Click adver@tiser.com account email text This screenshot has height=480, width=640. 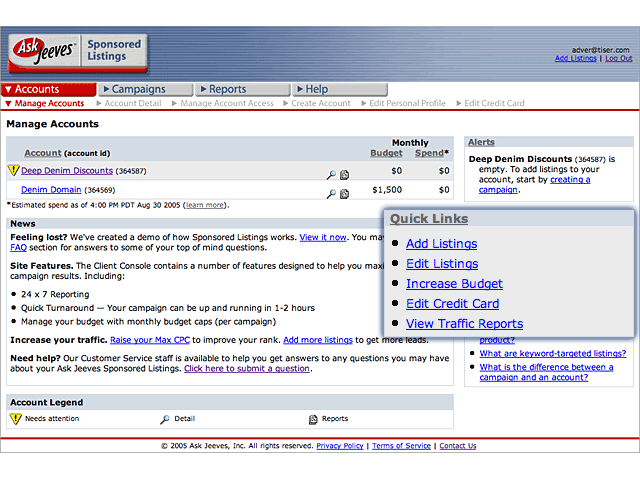click(x=600, y=50)
